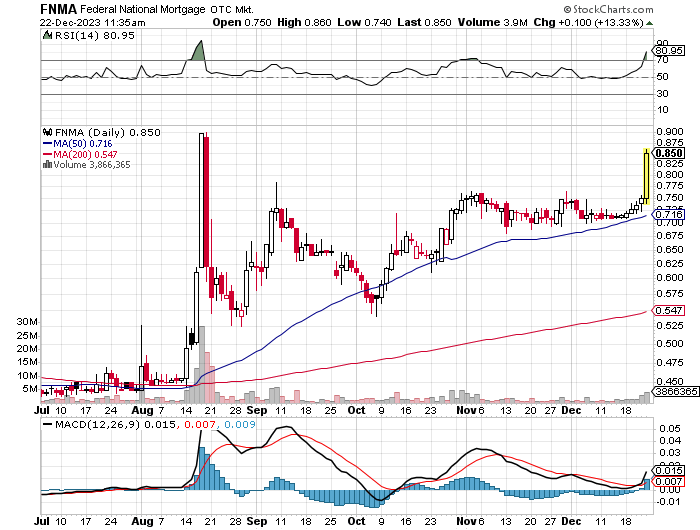The width and height of the screenshot is (700, 530).
Task: Click the High 0.860 quote value
Action: (304, 22)
